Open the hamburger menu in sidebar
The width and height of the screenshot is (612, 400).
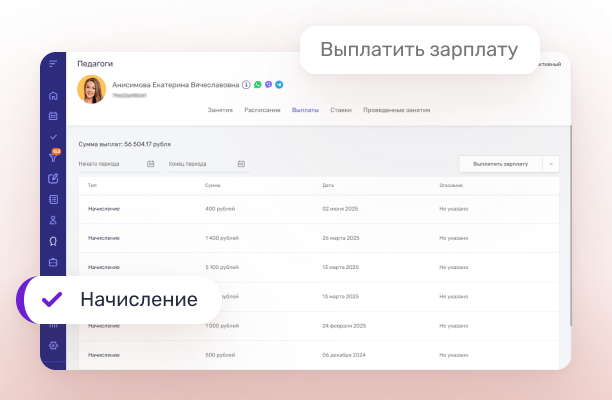point(53,63)
